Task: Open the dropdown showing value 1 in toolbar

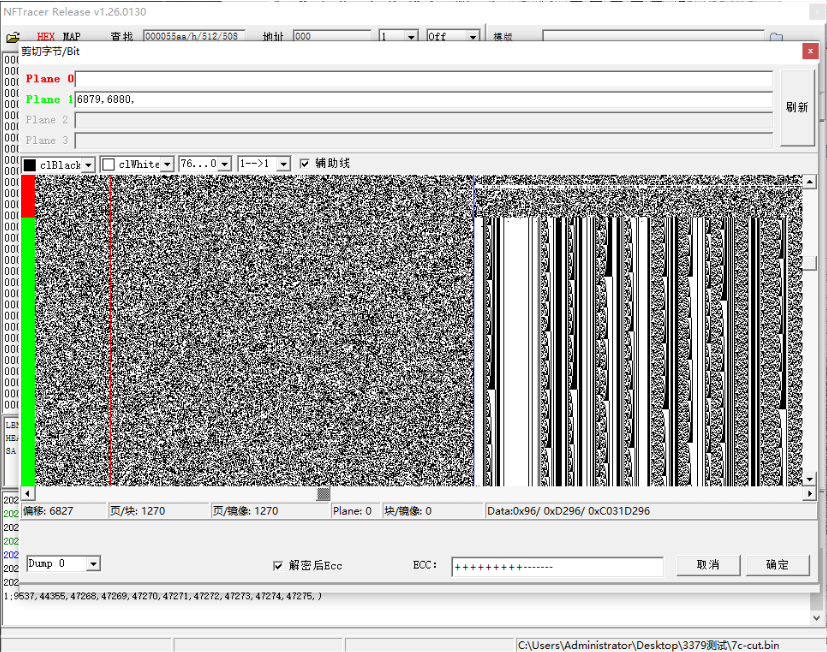Action: coord(411,36)
